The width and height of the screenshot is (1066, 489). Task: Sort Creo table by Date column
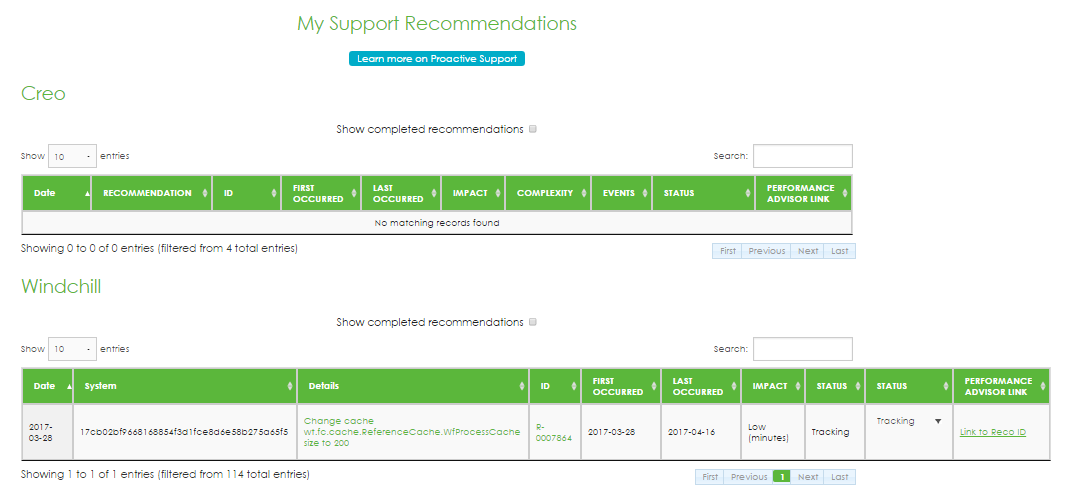(x=56, y=193)
